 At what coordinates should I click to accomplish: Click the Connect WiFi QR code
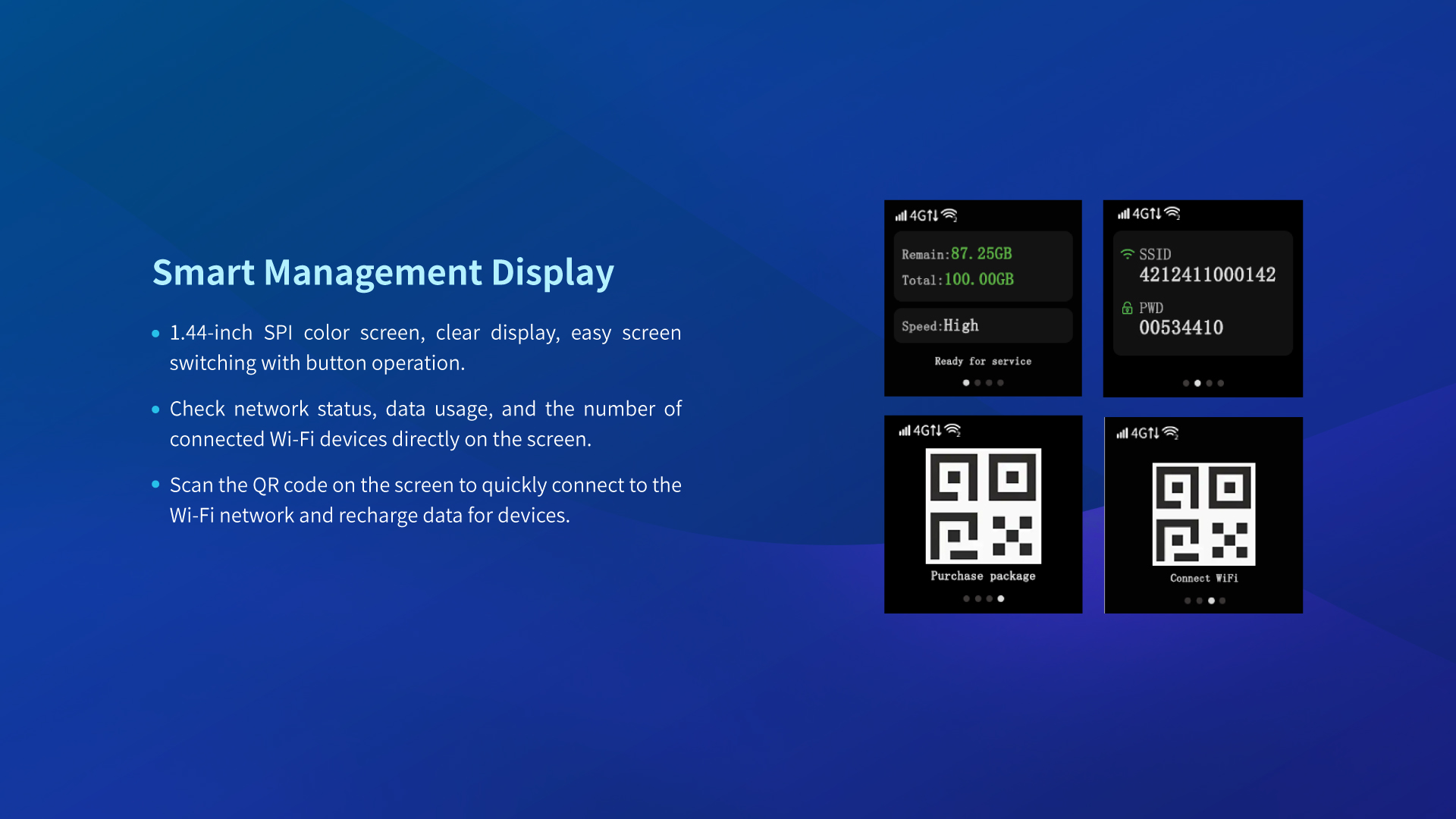(1203, 514)
